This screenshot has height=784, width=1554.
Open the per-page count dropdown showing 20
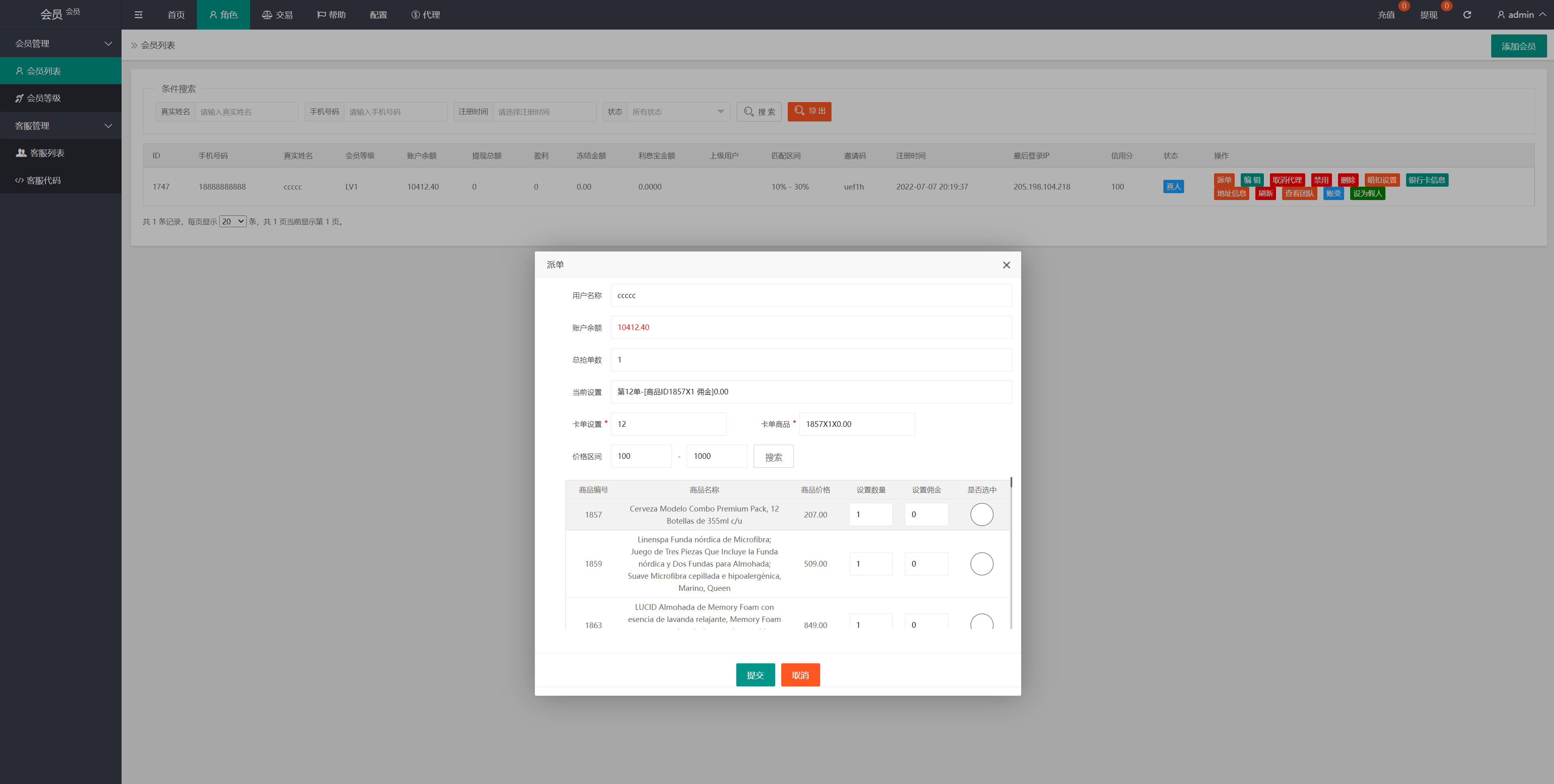(232, 222)
